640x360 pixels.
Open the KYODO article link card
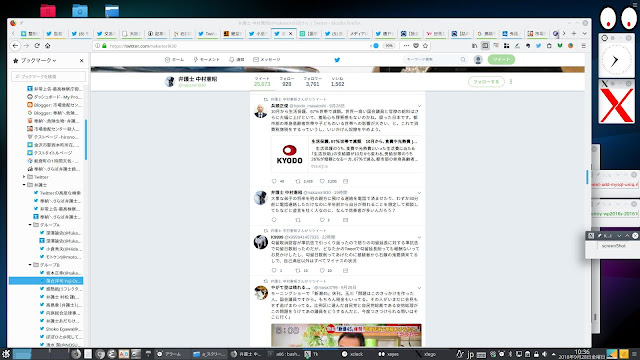pyautogui.click(x=346, y=154)
